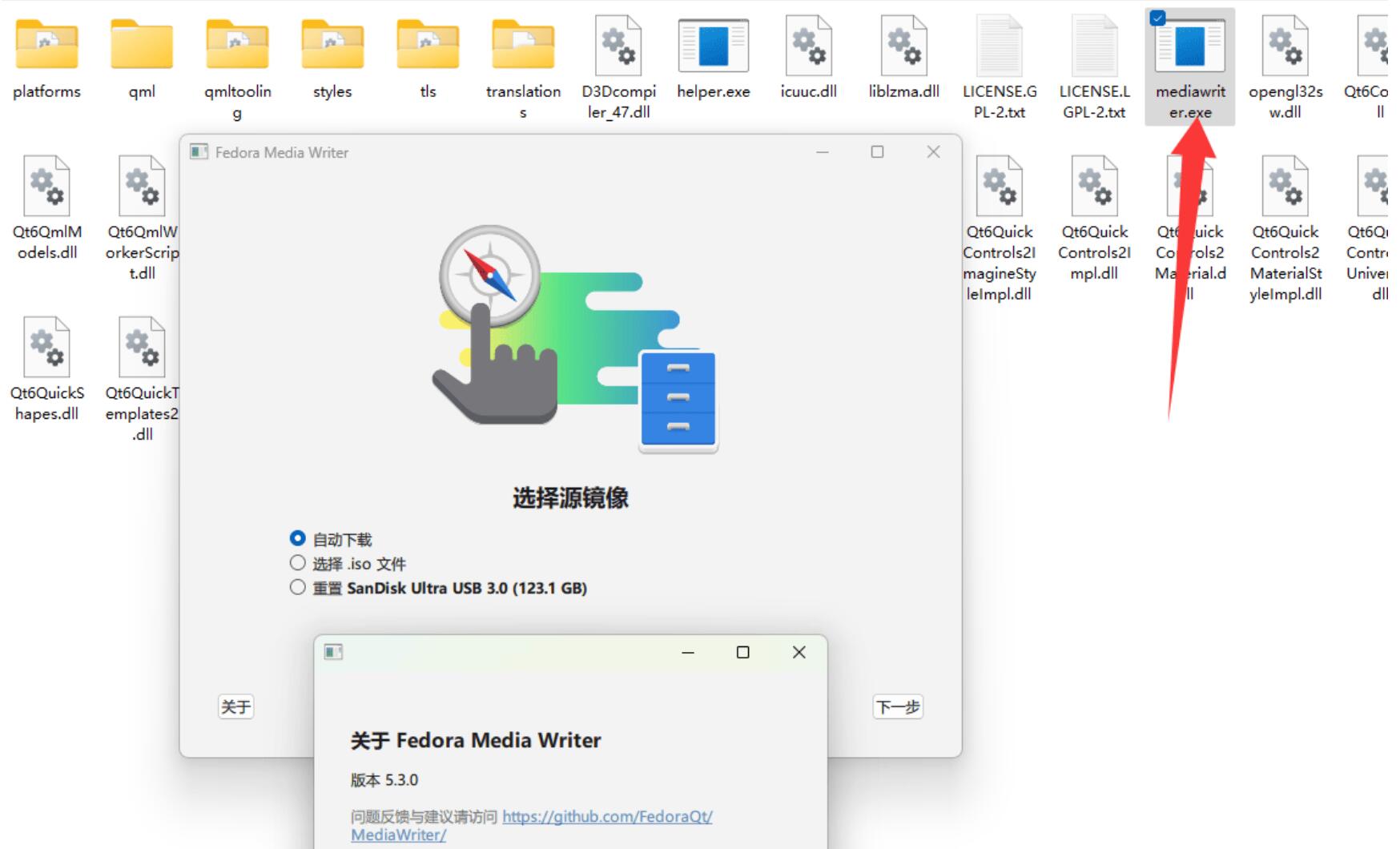Viewport: 1400px width, 849px height.
Task: Select the 选择 .iso 文件 radio option
Action: tap(298, 563)
